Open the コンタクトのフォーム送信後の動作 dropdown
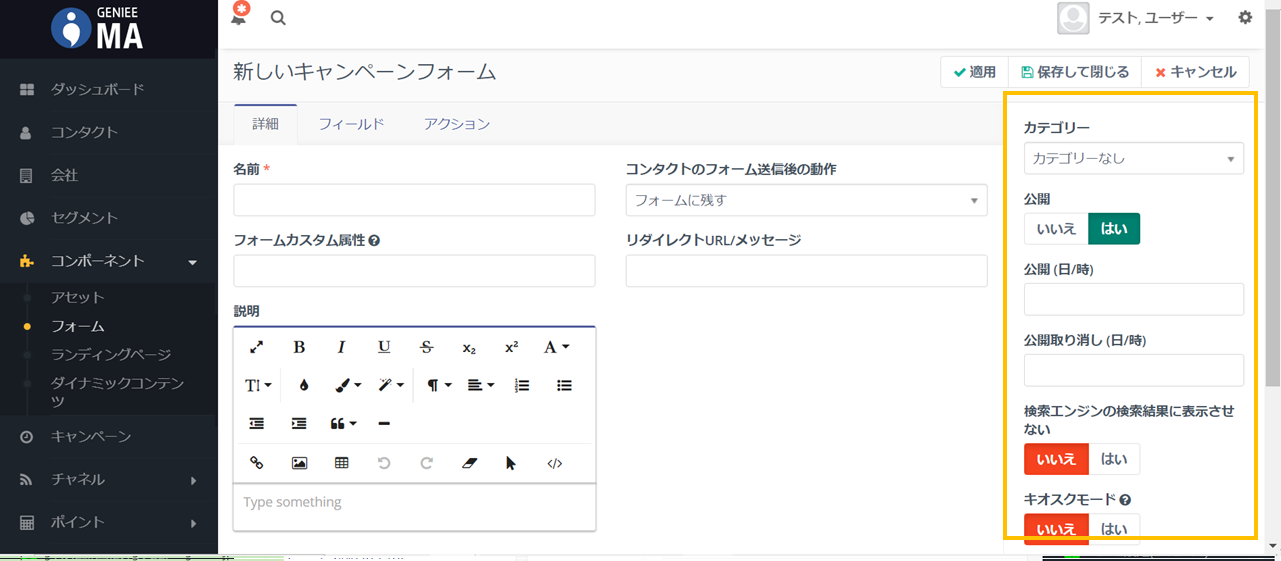Screen dimensions: 1281x561 tap(806, 200)
